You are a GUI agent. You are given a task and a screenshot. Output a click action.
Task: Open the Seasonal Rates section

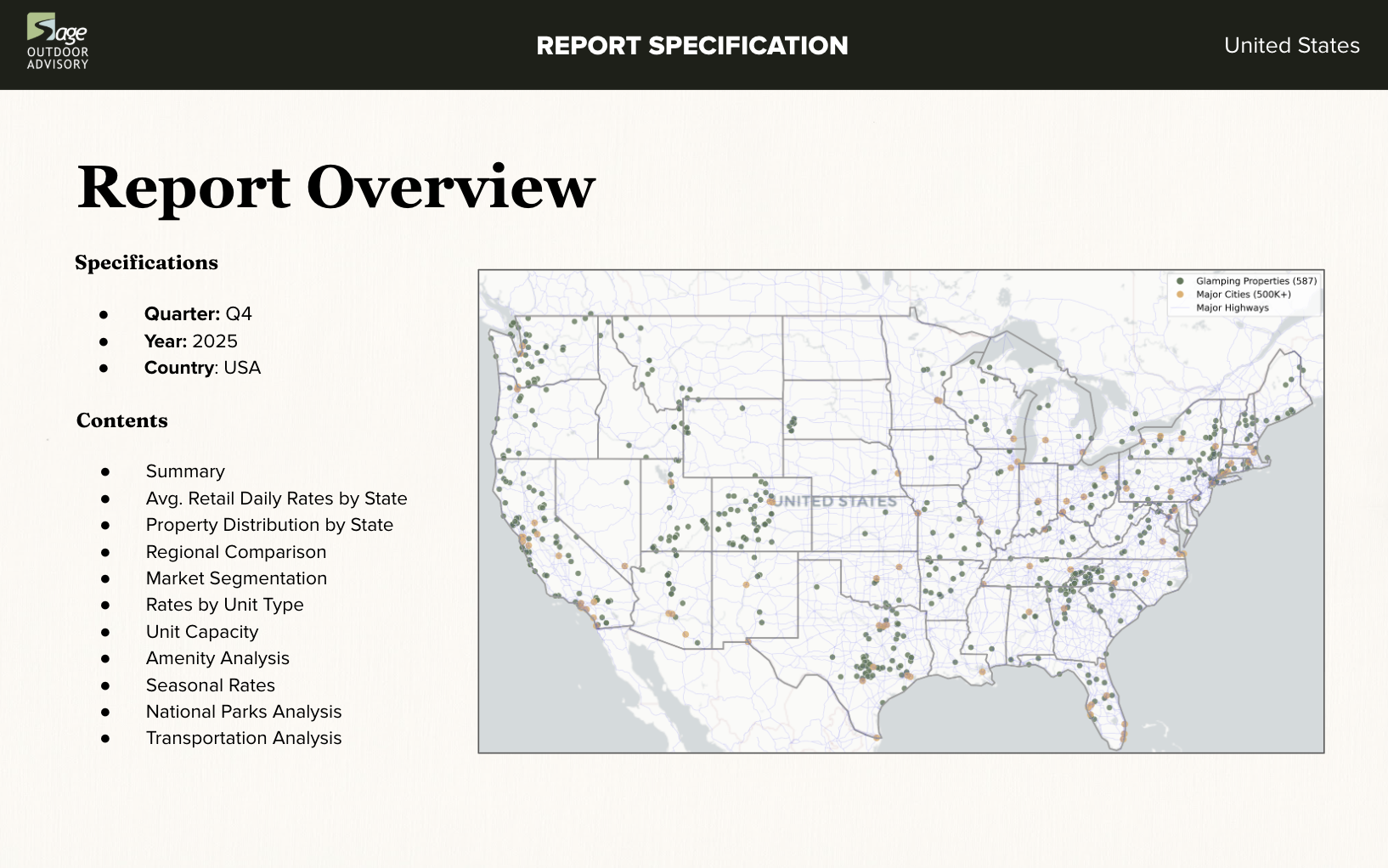click(211, 685)
